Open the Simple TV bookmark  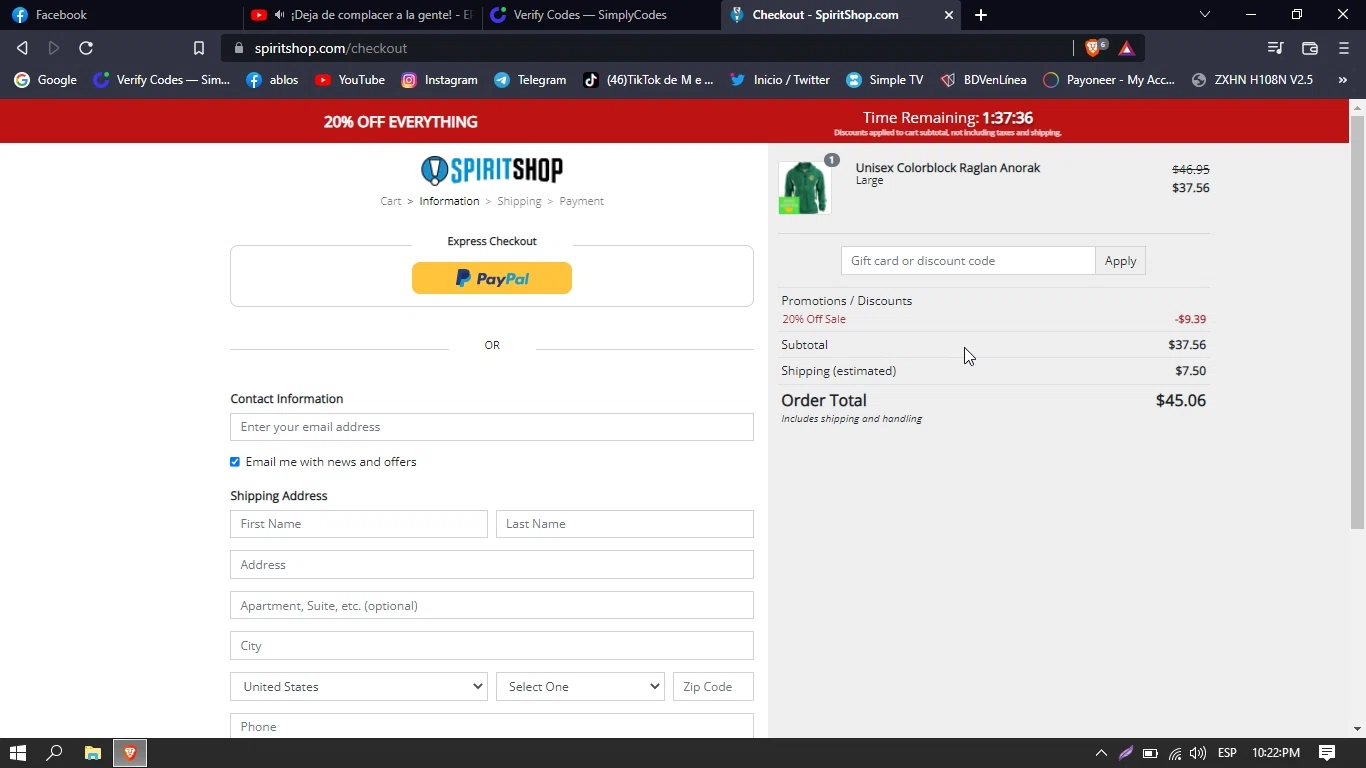885,80
